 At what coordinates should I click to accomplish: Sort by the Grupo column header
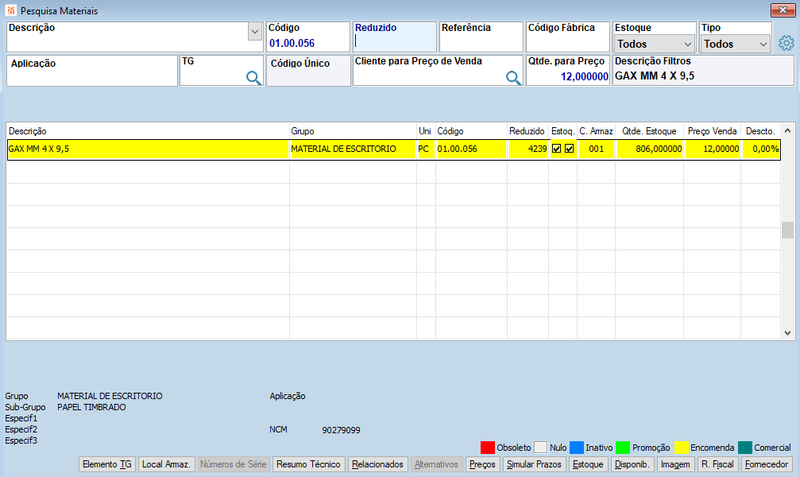tap(353, 131)
